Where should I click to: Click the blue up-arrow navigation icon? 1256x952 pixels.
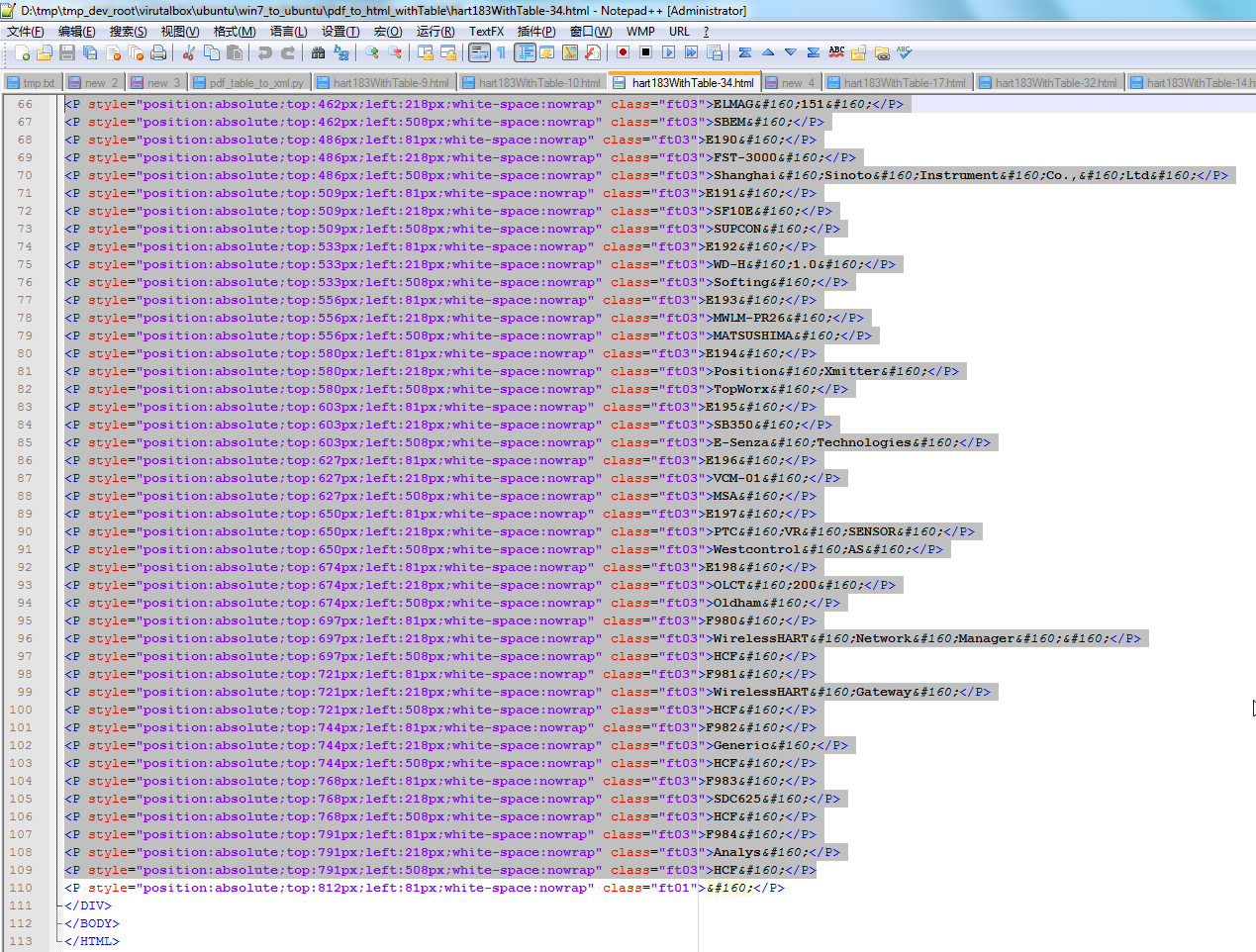(x=767, y=52)
